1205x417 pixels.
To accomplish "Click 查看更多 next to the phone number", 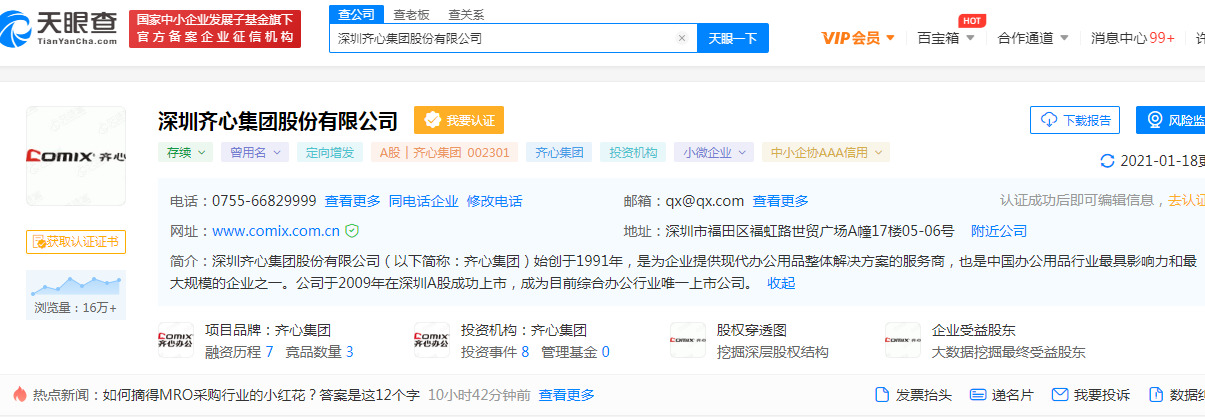I will tap(352, 201).
